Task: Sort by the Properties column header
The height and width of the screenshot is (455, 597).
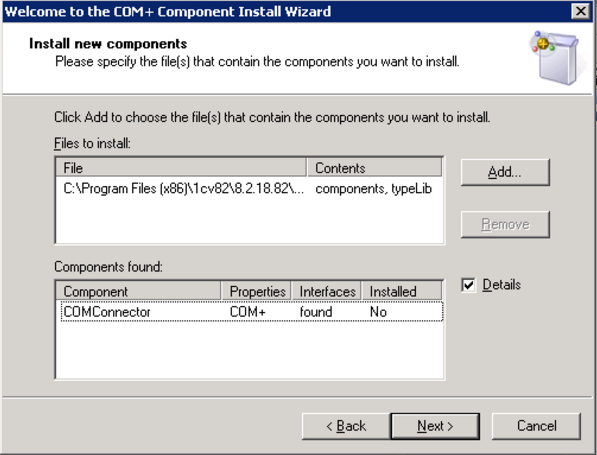Action: (256, 291)
